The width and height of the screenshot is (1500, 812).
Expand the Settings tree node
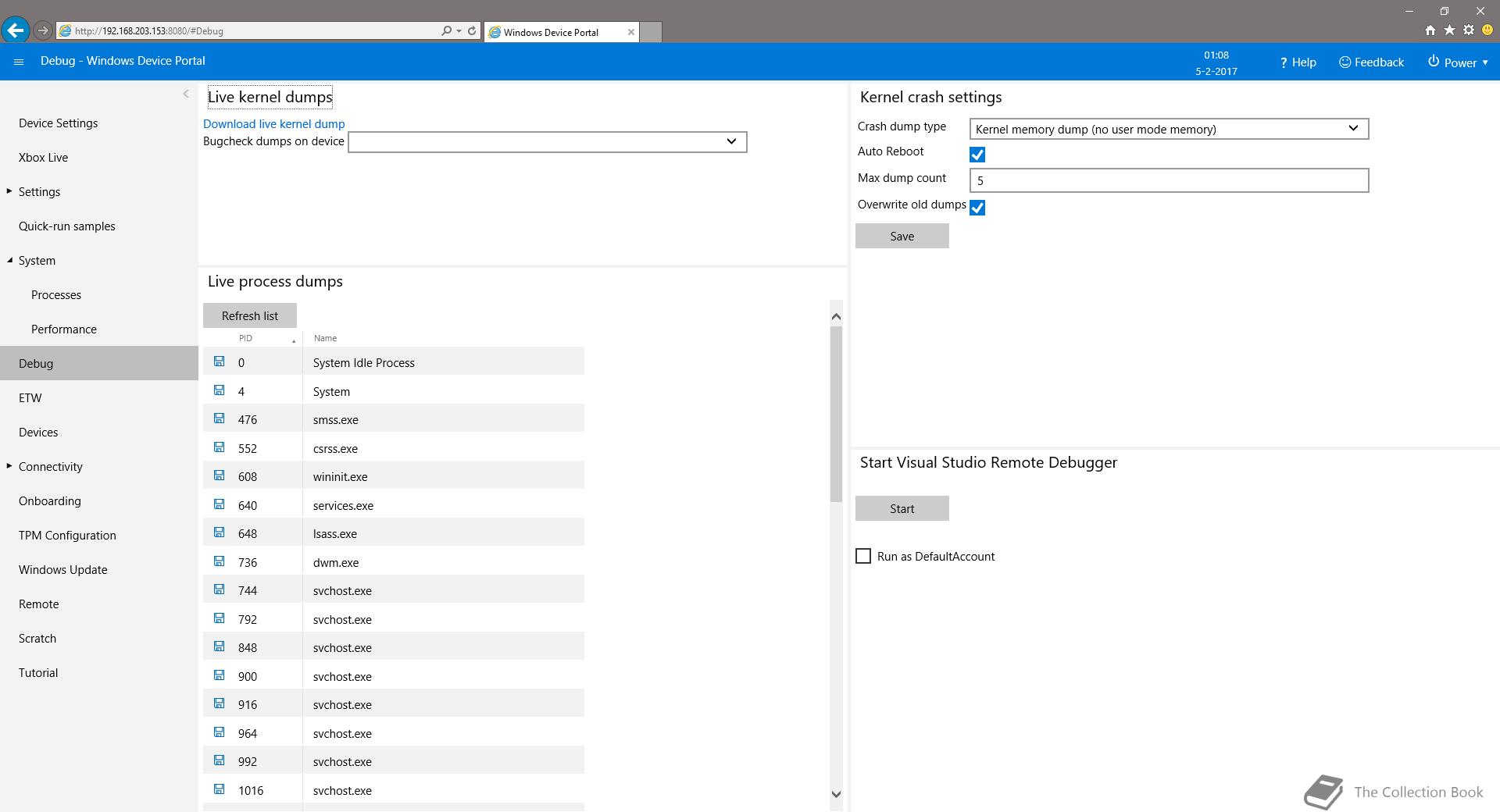click(x=9, y=191)
